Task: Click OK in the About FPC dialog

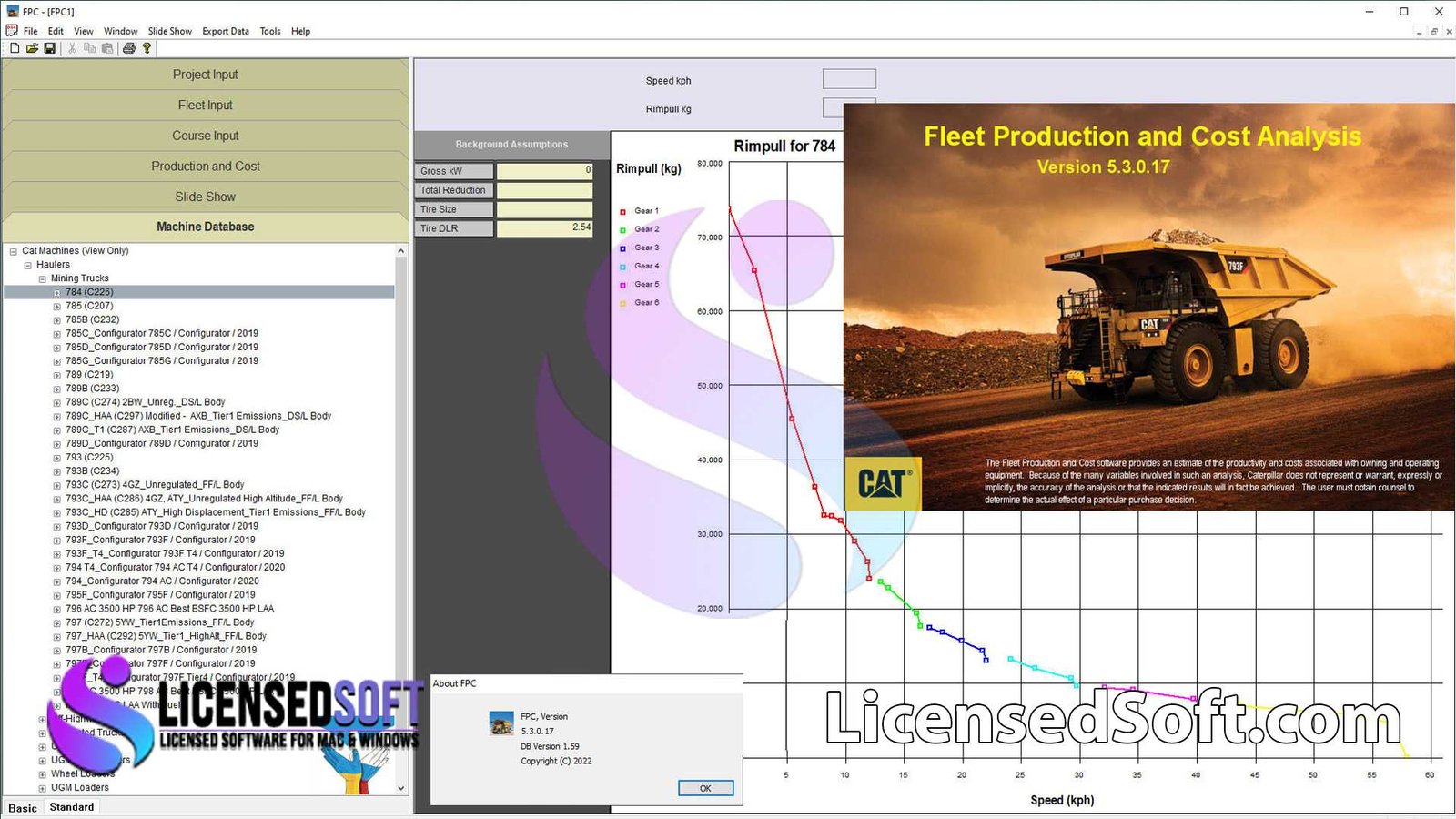Action: click(705, 788)
